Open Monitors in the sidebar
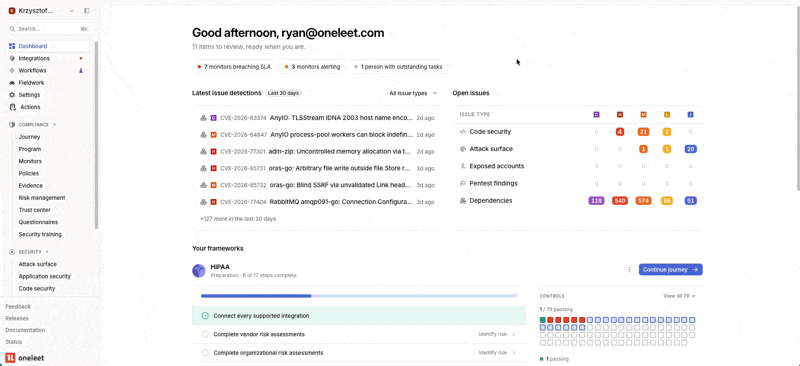 tap(30, 161)
